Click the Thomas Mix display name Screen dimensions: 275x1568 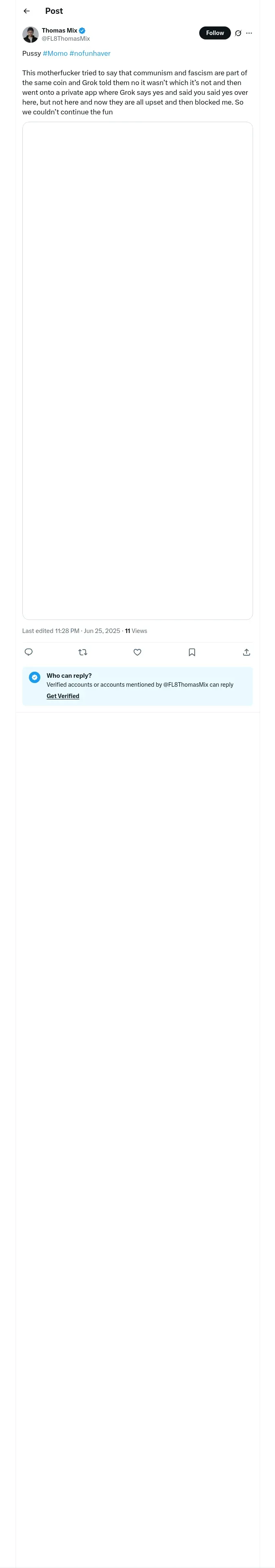coord(59,31)
